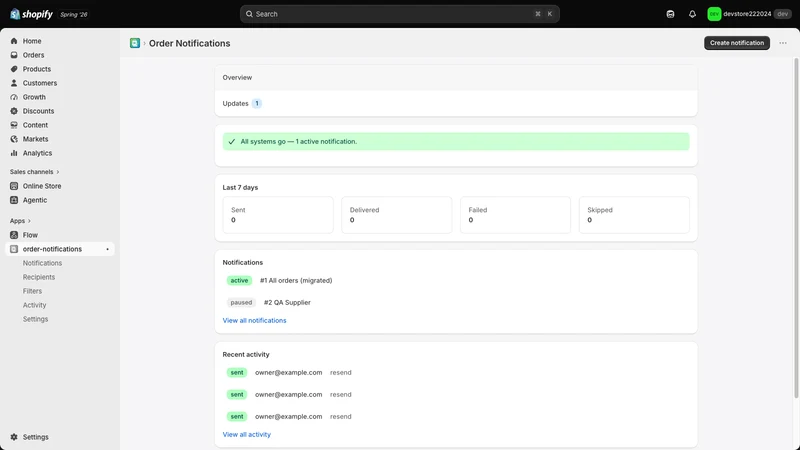800x450 pixels.
Task: Select the Analytics bar chart icon
Action: click(x=14, y=153)
